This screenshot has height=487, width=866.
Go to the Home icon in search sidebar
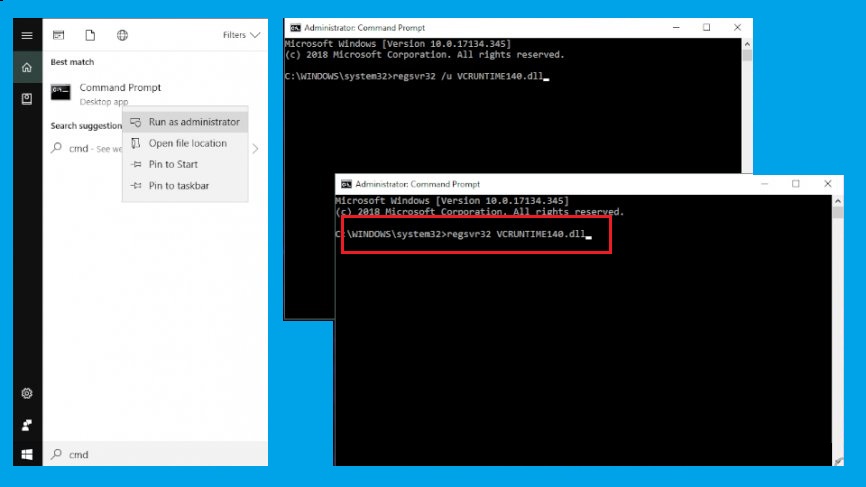tap(27, 67)
